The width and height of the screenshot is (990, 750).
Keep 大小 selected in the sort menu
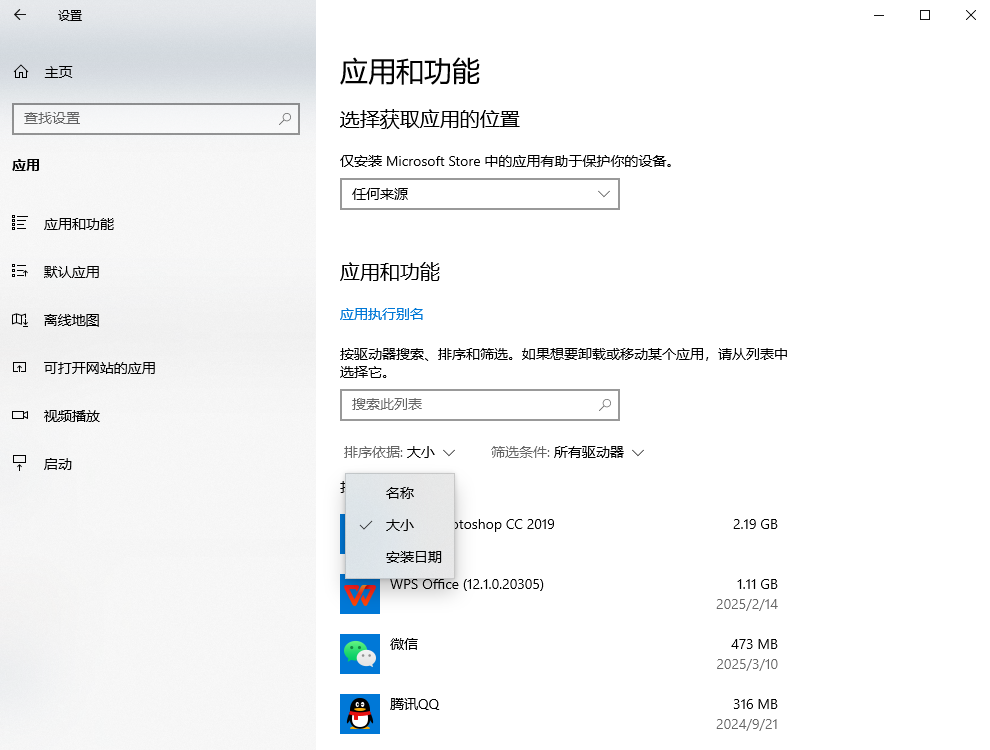coord(399,525)
